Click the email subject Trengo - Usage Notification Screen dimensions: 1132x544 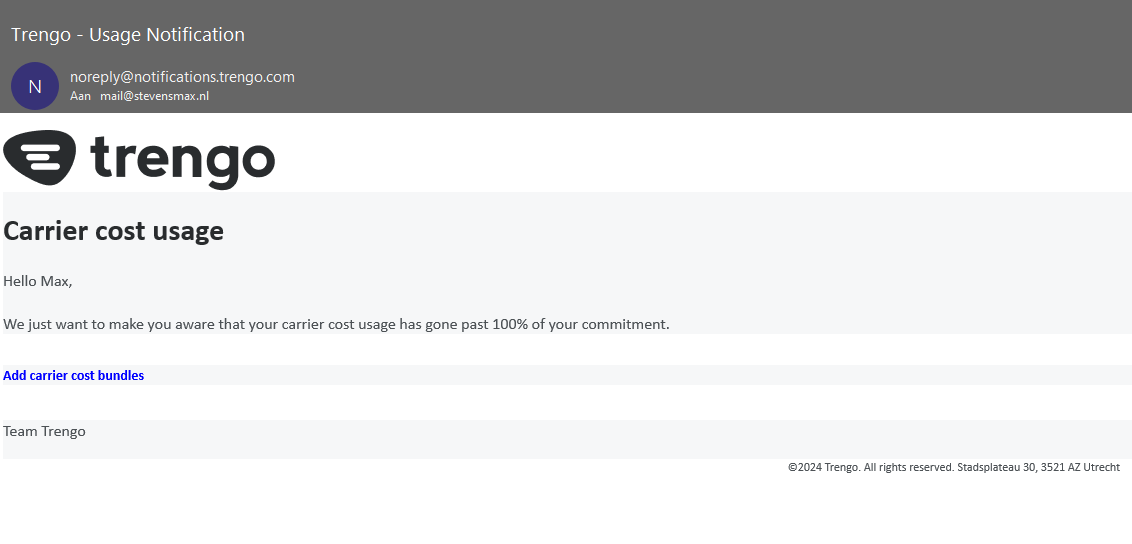pos(128,35)
